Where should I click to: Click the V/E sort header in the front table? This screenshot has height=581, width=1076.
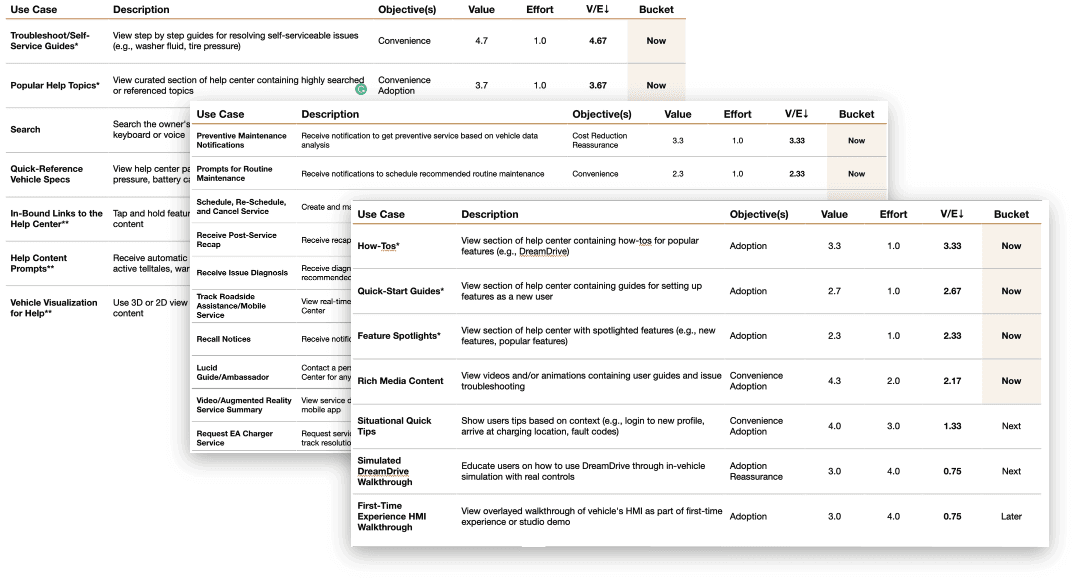click(952, 214)
